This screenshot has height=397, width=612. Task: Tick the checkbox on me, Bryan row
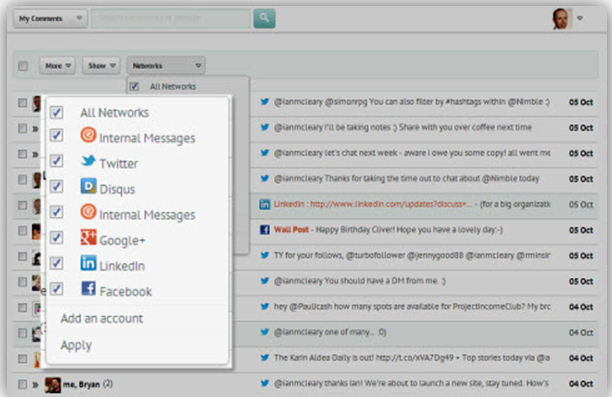click(23, 384)
